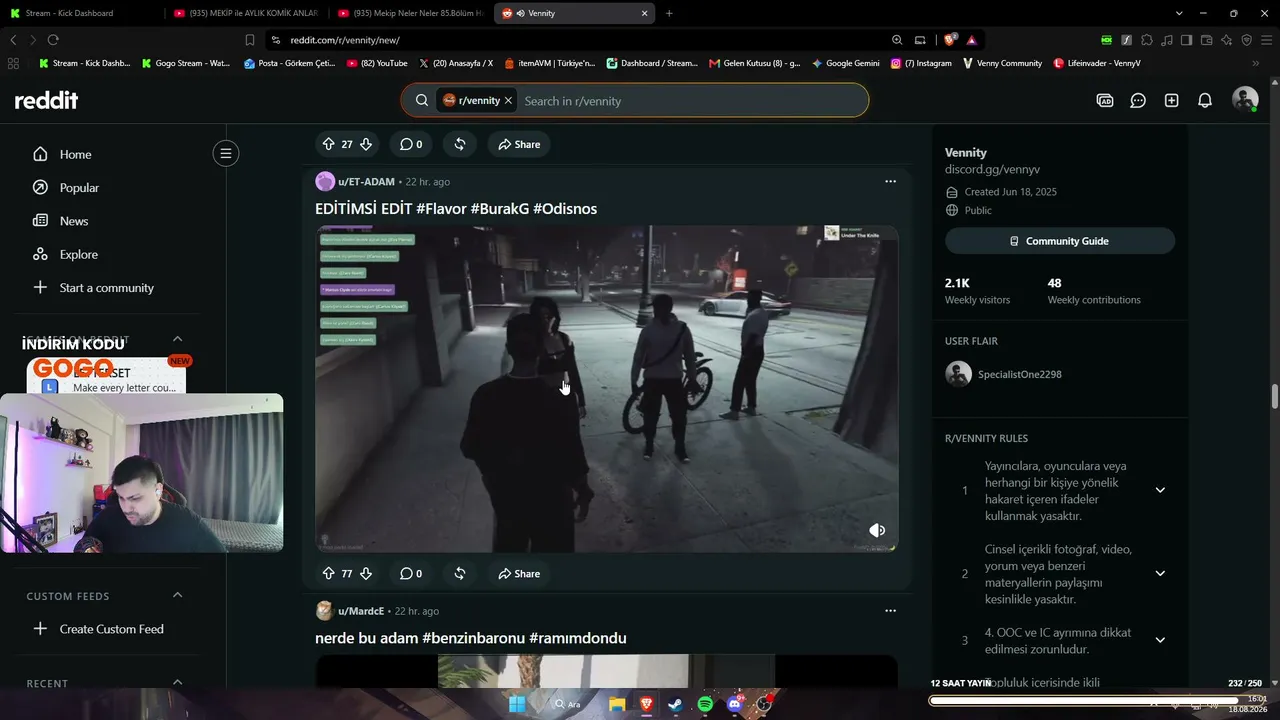1280x720 pixels.
Task: Downvote the ET-ADAM post
Action: 366,574
